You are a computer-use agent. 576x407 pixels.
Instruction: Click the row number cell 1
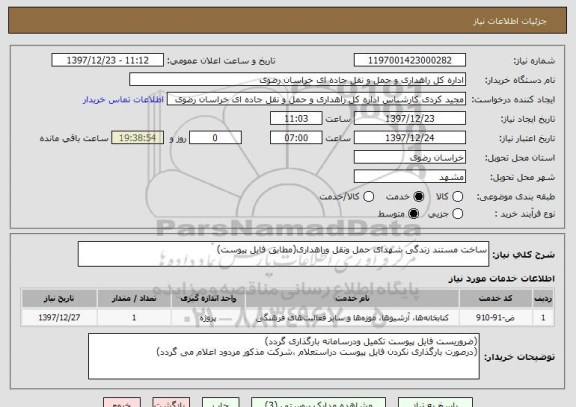tap(543, 317)
